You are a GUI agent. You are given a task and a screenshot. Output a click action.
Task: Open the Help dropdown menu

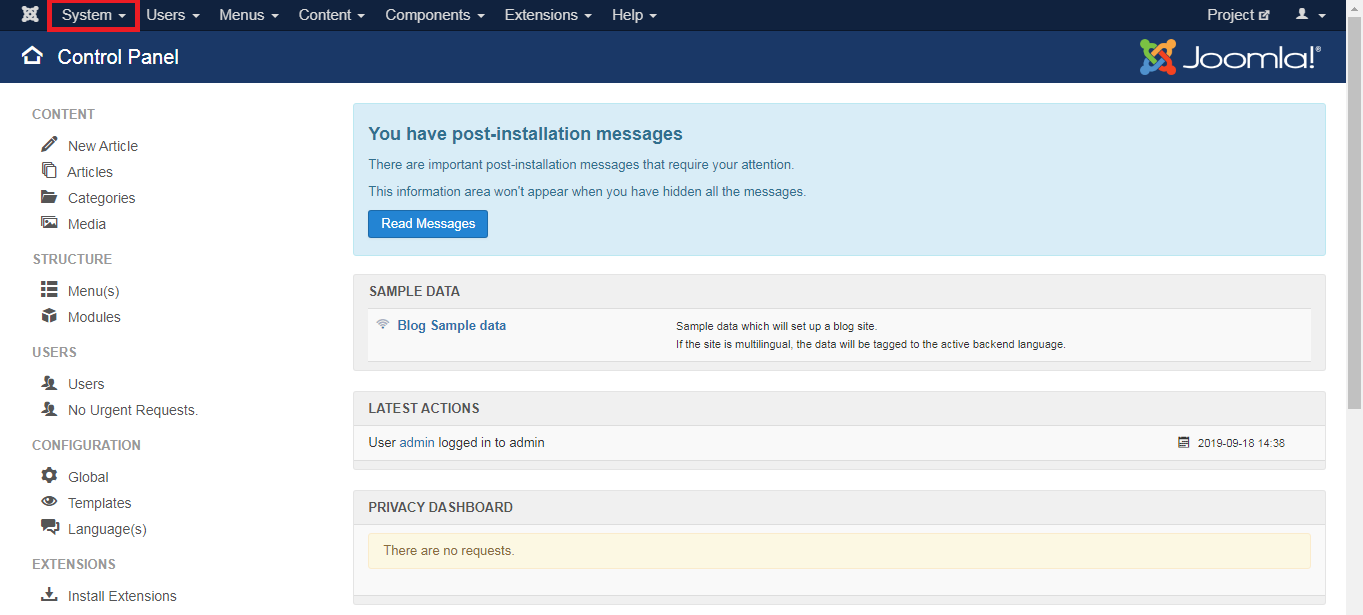point(634,15)
